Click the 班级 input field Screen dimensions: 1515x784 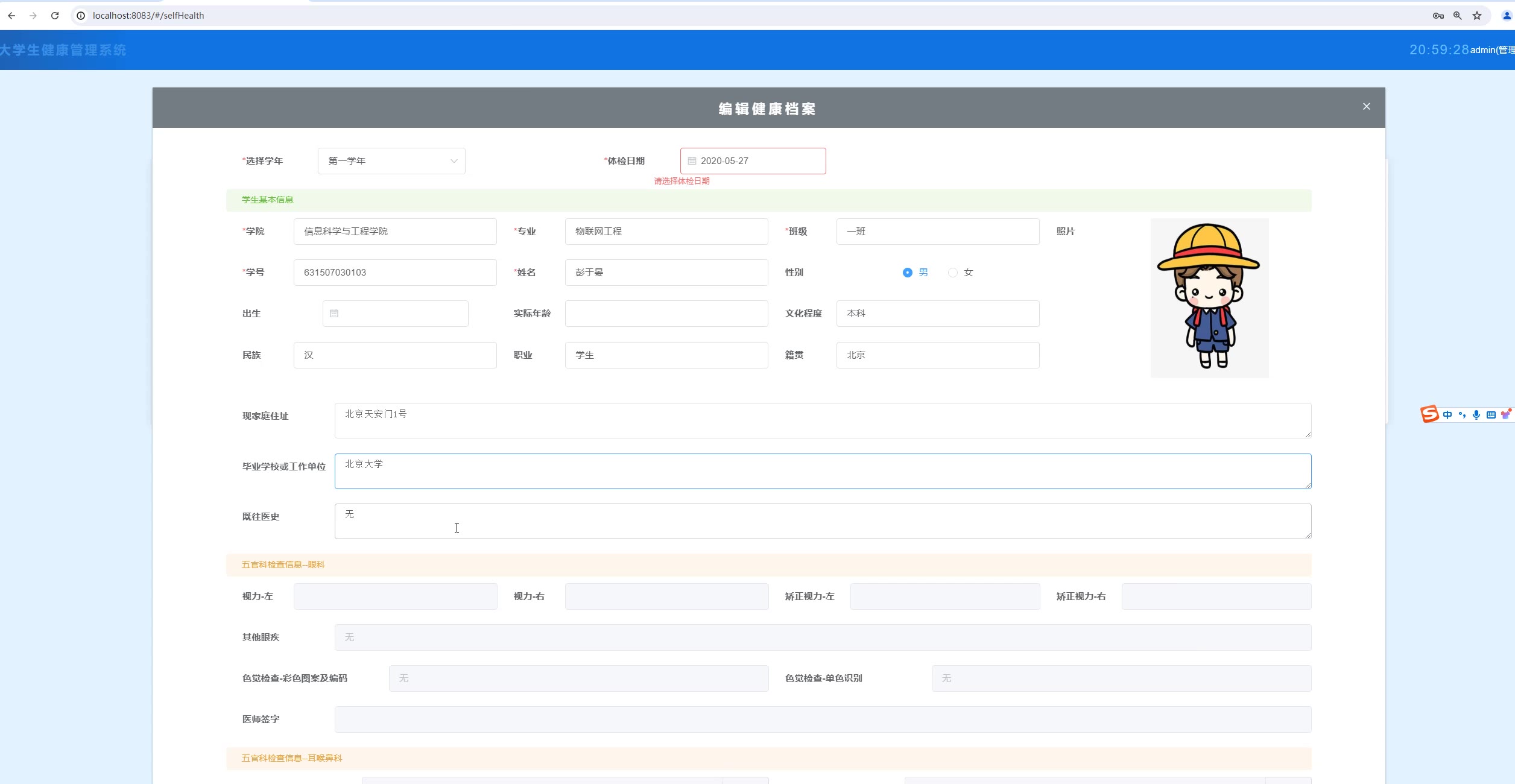(x=938, y=232)
